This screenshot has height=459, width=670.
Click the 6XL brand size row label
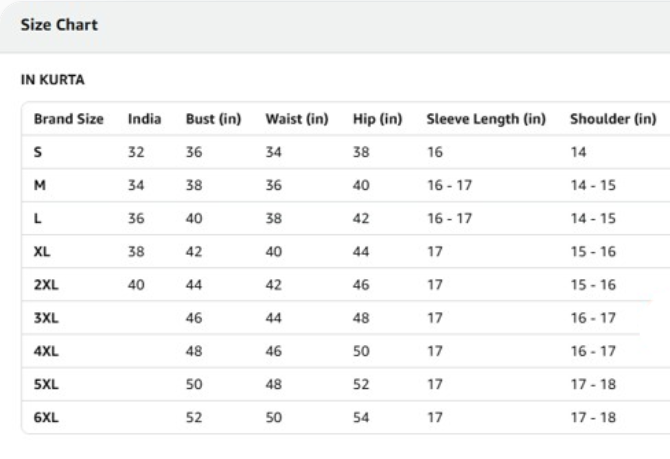pos(46,418)
